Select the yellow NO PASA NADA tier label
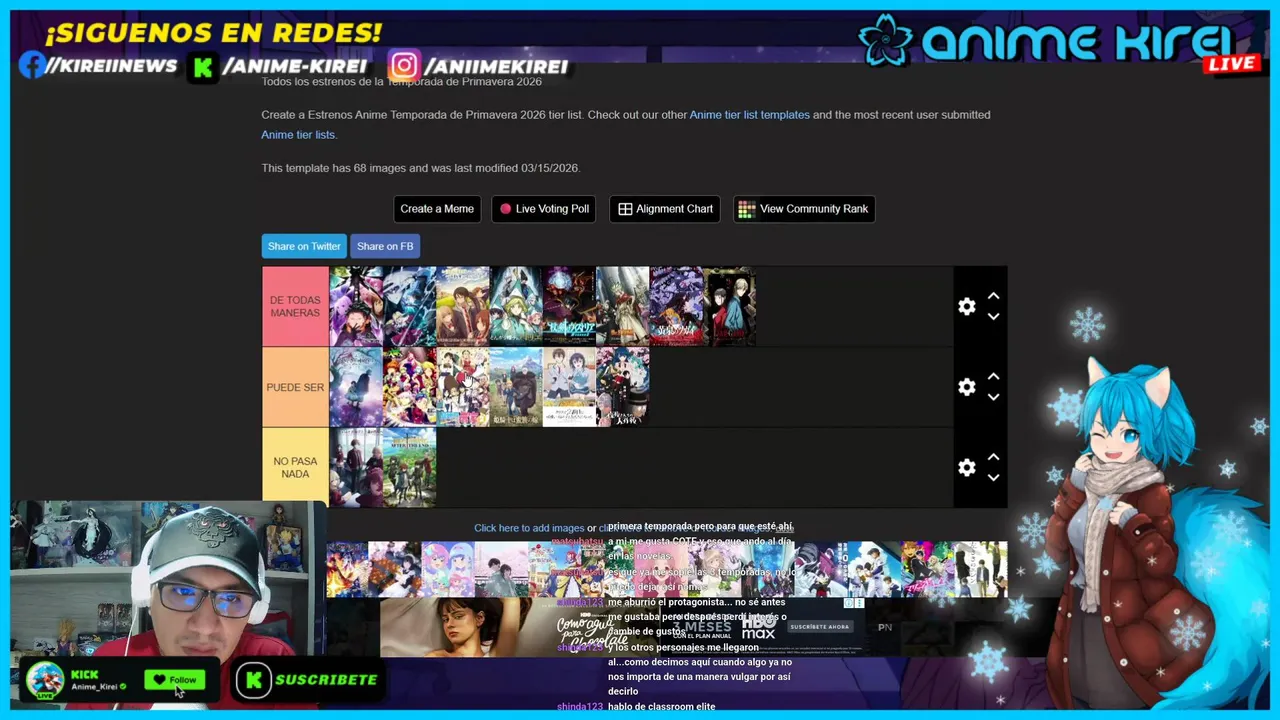Screen dimensions: 1280x720 (295, 467)
